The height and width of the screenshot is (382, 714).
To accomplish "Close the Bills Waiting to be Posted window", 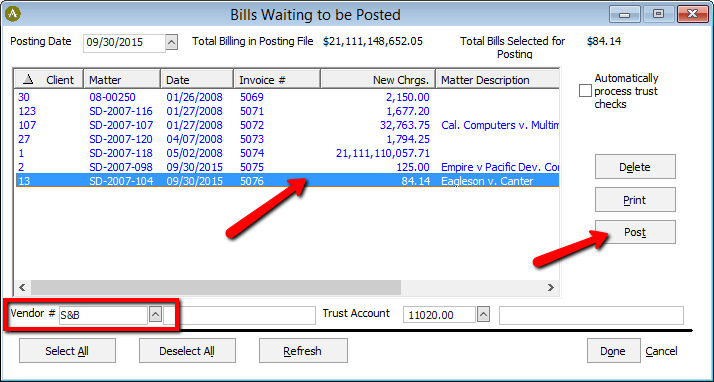I will [x=692, y=14].
